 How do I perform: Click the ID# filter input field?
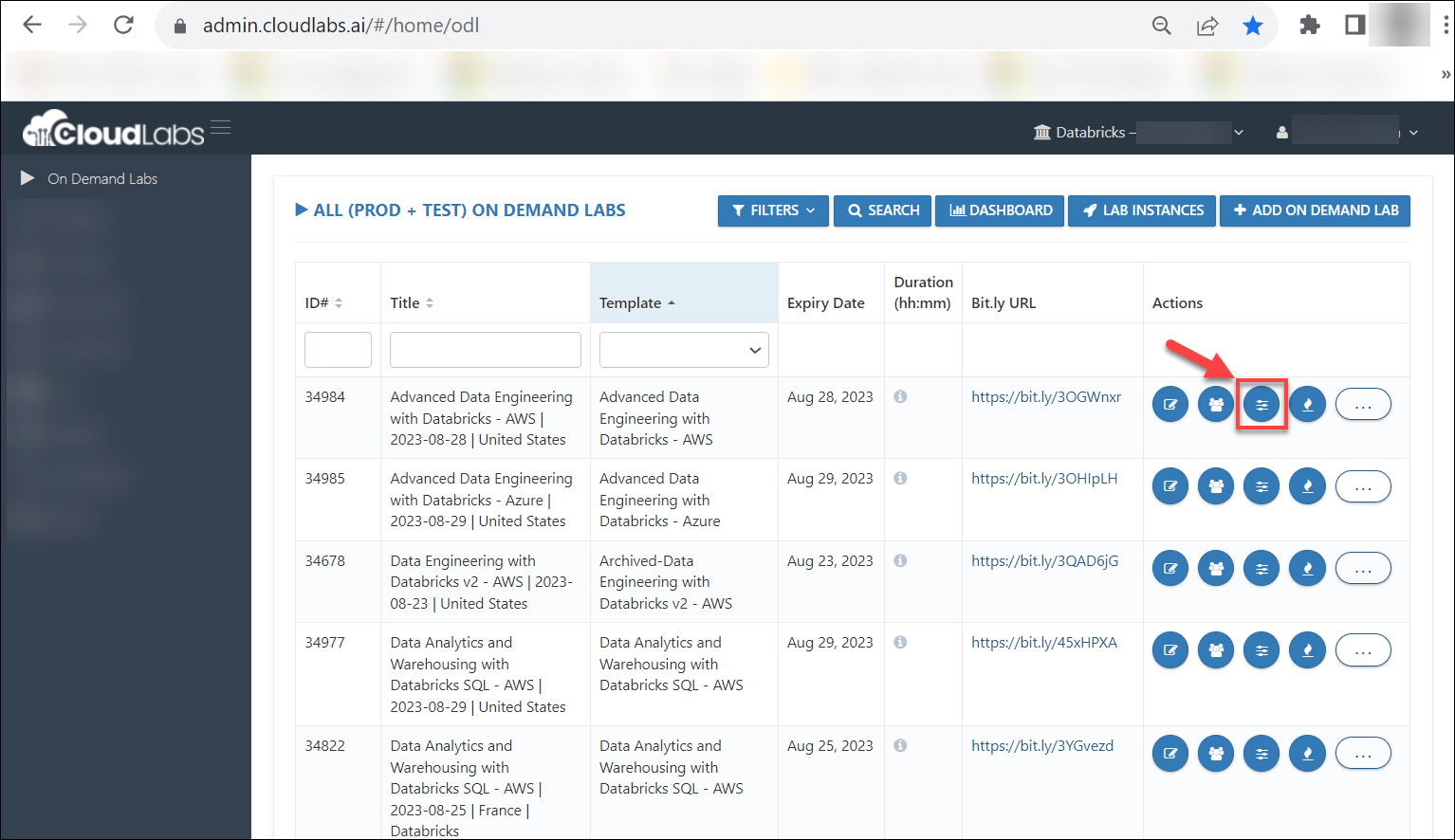(x=338, y=350)
